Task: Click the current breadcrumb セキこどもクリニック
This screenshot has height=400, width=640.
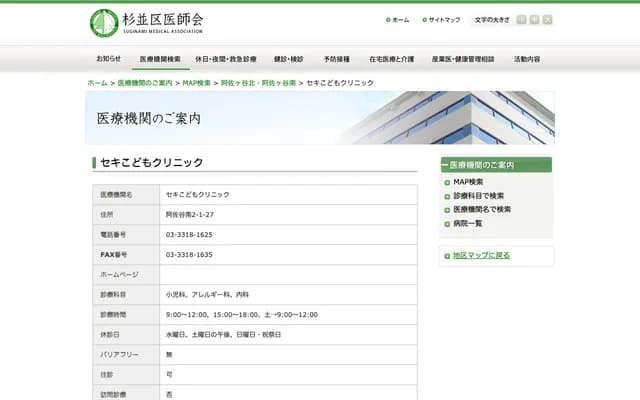Action: pyautogui.click(x=340, y=83)
